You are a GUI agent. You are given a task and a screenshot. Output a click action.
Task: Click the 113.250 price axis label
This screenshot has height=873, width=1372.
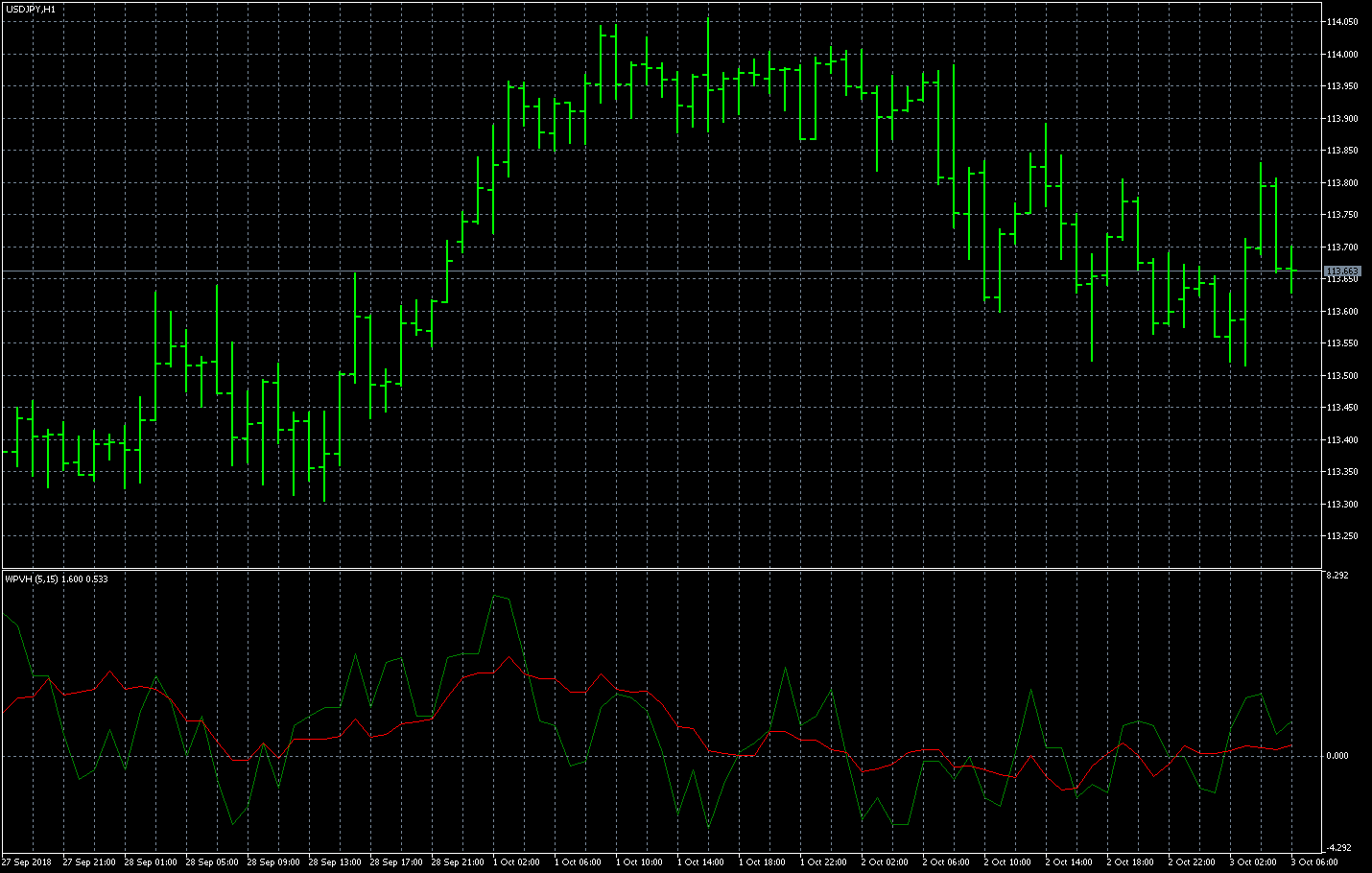[1342, 536]
